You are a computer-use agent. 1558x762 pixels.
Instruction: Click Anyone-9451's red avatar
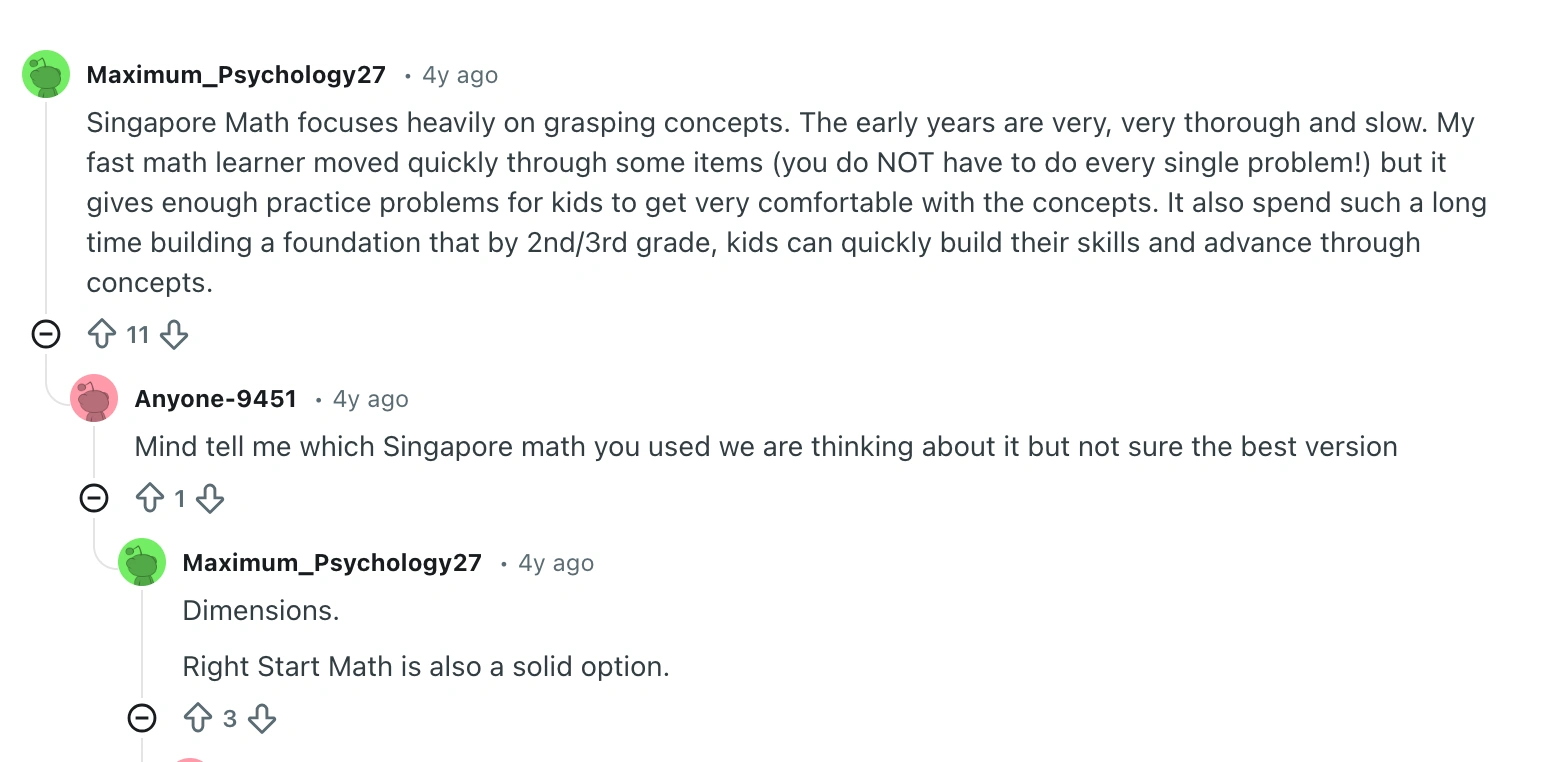point(93,397)
